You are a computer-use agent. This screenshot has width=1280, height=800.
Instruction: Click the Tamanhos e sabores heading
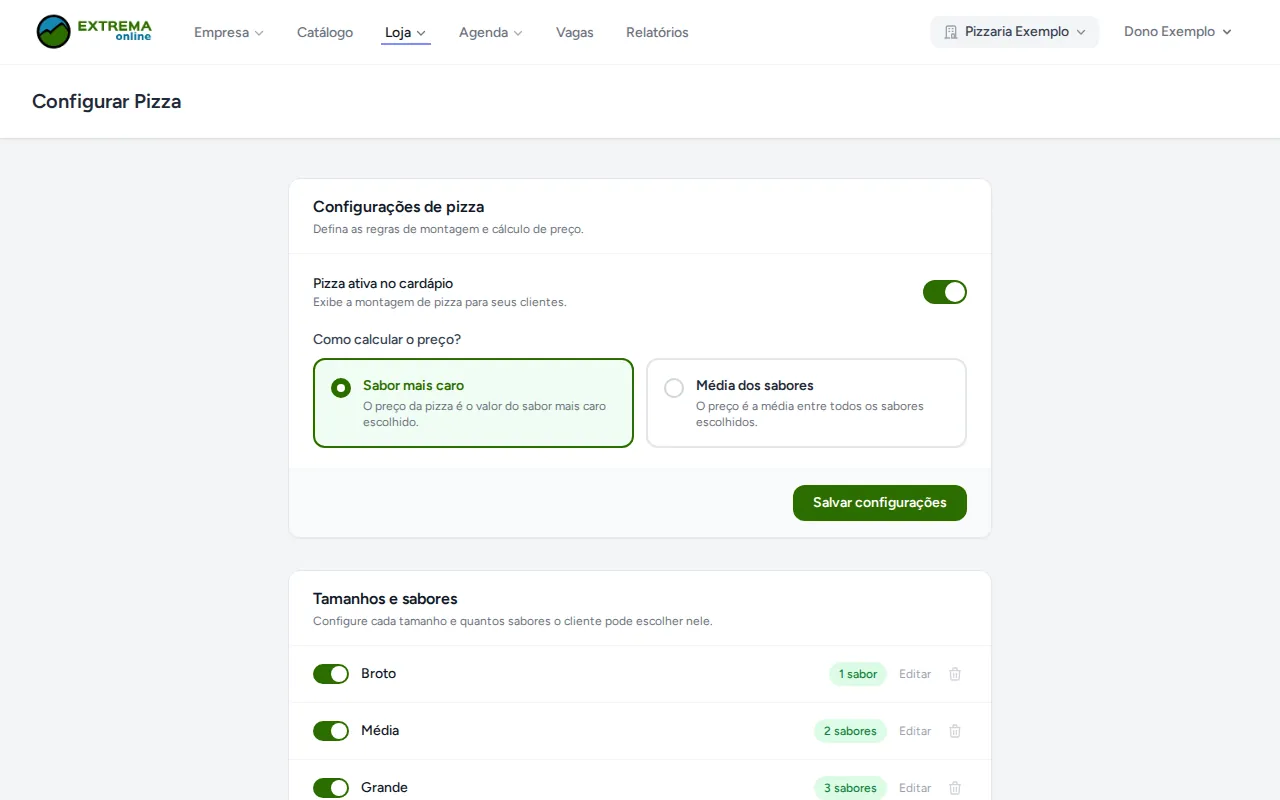(385, 599)
